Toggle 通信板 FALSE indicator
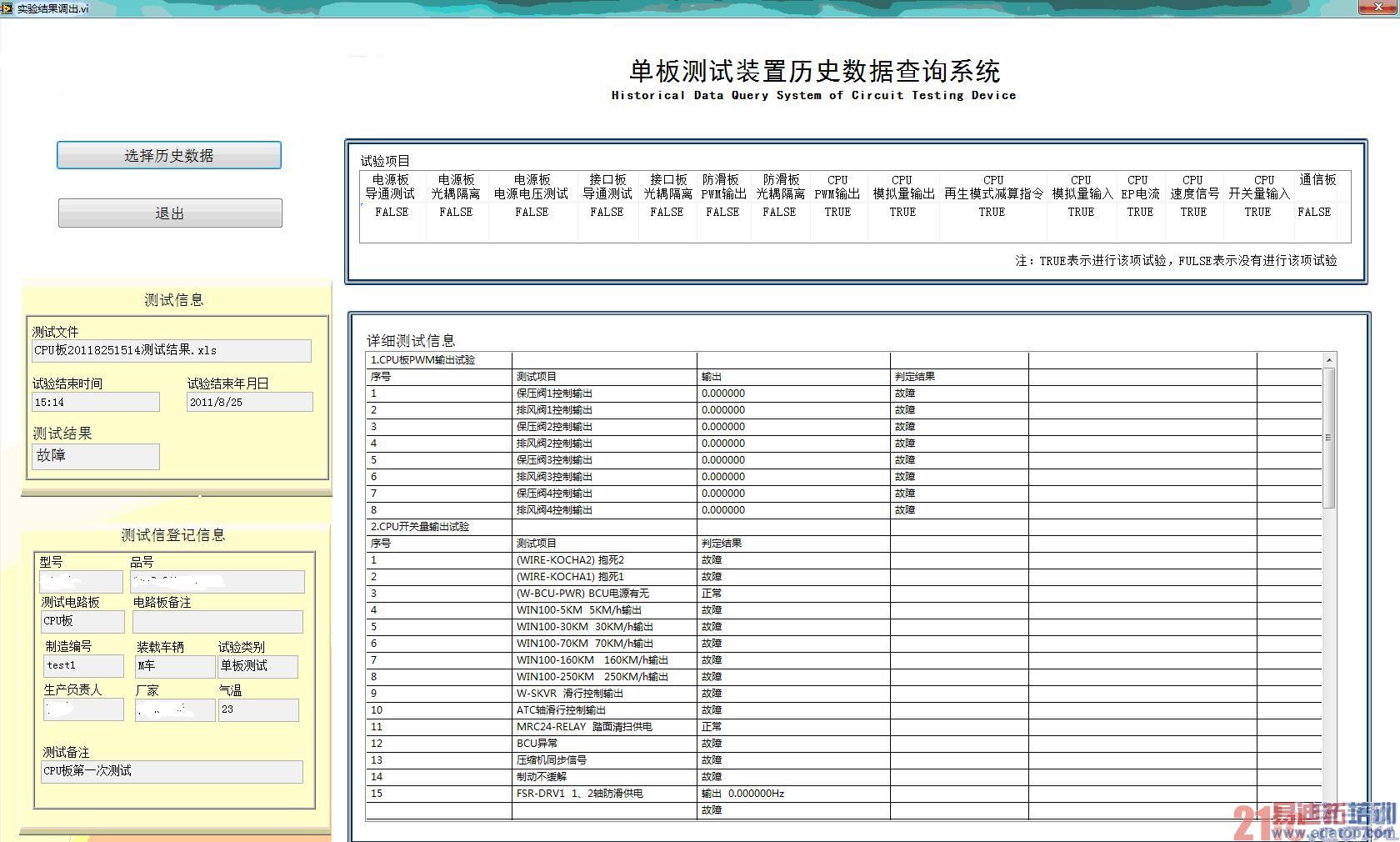 click(x=1315, y=212)
